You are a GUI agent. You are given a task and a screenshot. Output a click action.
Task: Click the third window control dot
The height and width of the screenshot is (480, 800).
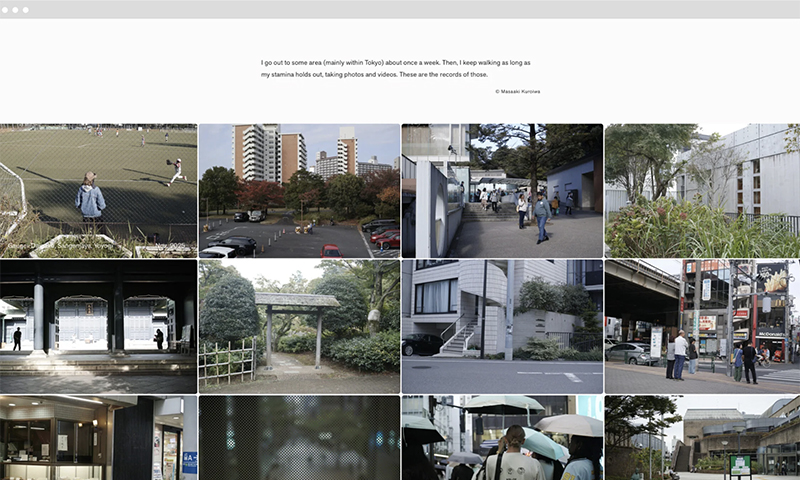coord(26,10)
